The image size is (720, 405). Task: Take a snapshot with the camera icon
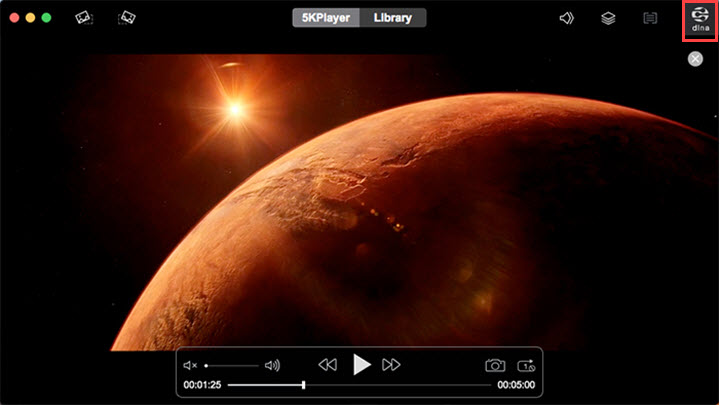tap(495, 366)
